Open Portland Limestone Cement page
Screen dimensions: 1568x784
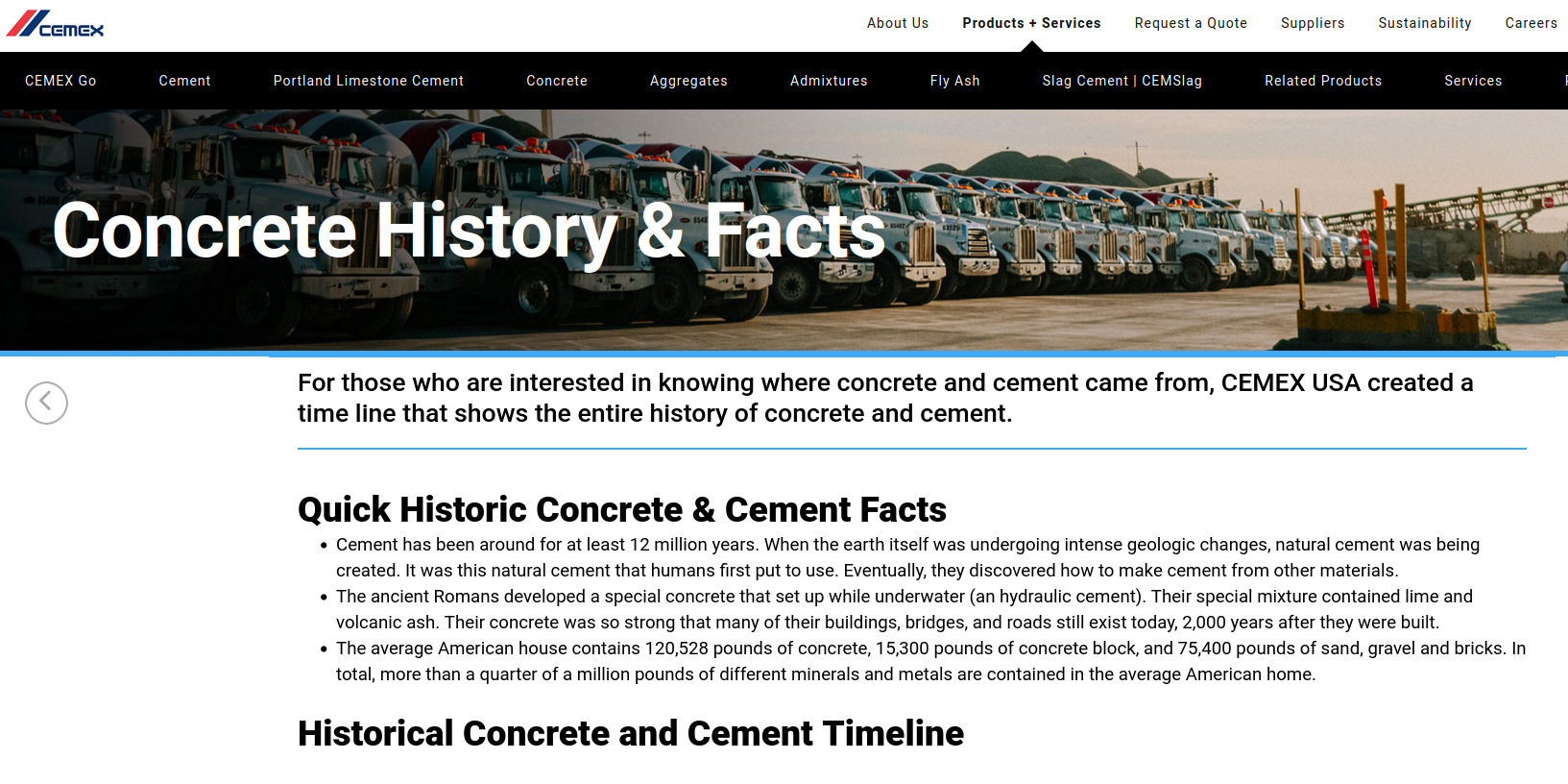(x=369, y=81)
